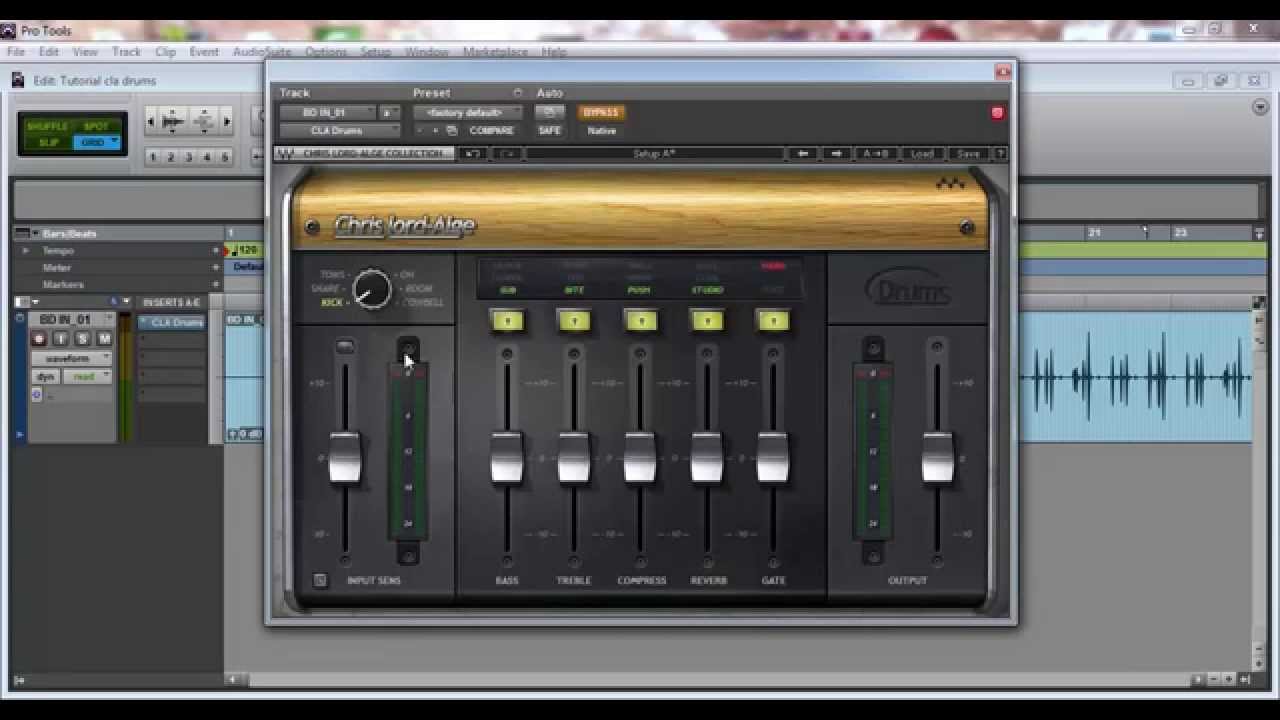Go to previous preset with left arrow
The height and width of the screenshot is (720, 1280).
802,153
